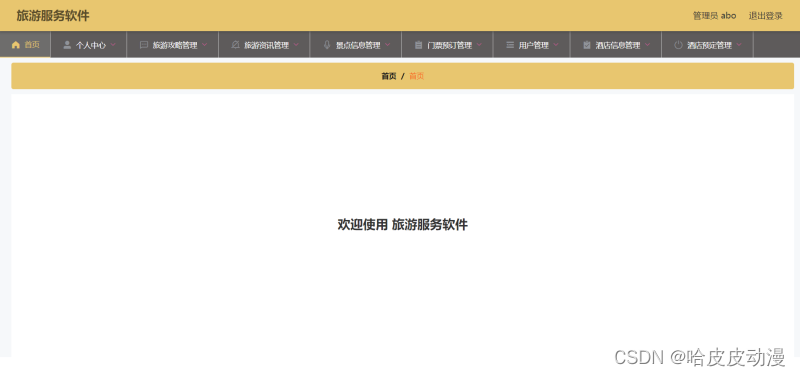800x376 pixels.
Task: Click the microphone icon beside 景点信息管理
Action: pyautogui.click(x=327, y=45)
